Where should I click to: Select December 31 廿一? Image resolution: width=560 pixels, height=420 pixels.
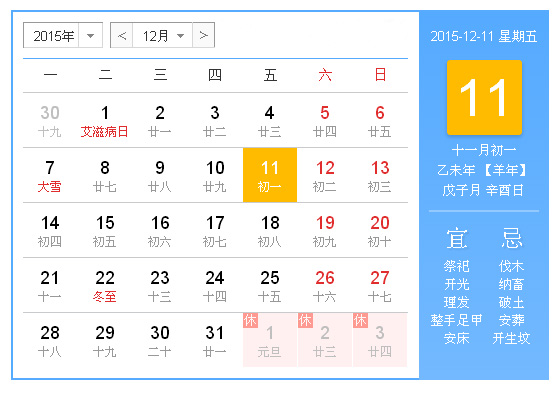[215, 341]
